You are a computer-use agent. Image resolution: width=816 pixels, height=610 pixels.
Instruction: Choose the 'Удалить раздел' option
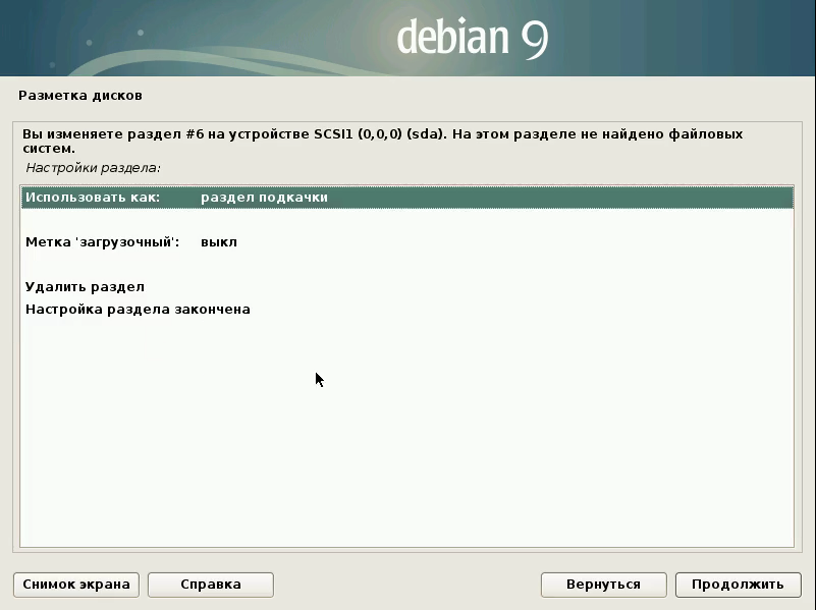(x=85, y=287)
